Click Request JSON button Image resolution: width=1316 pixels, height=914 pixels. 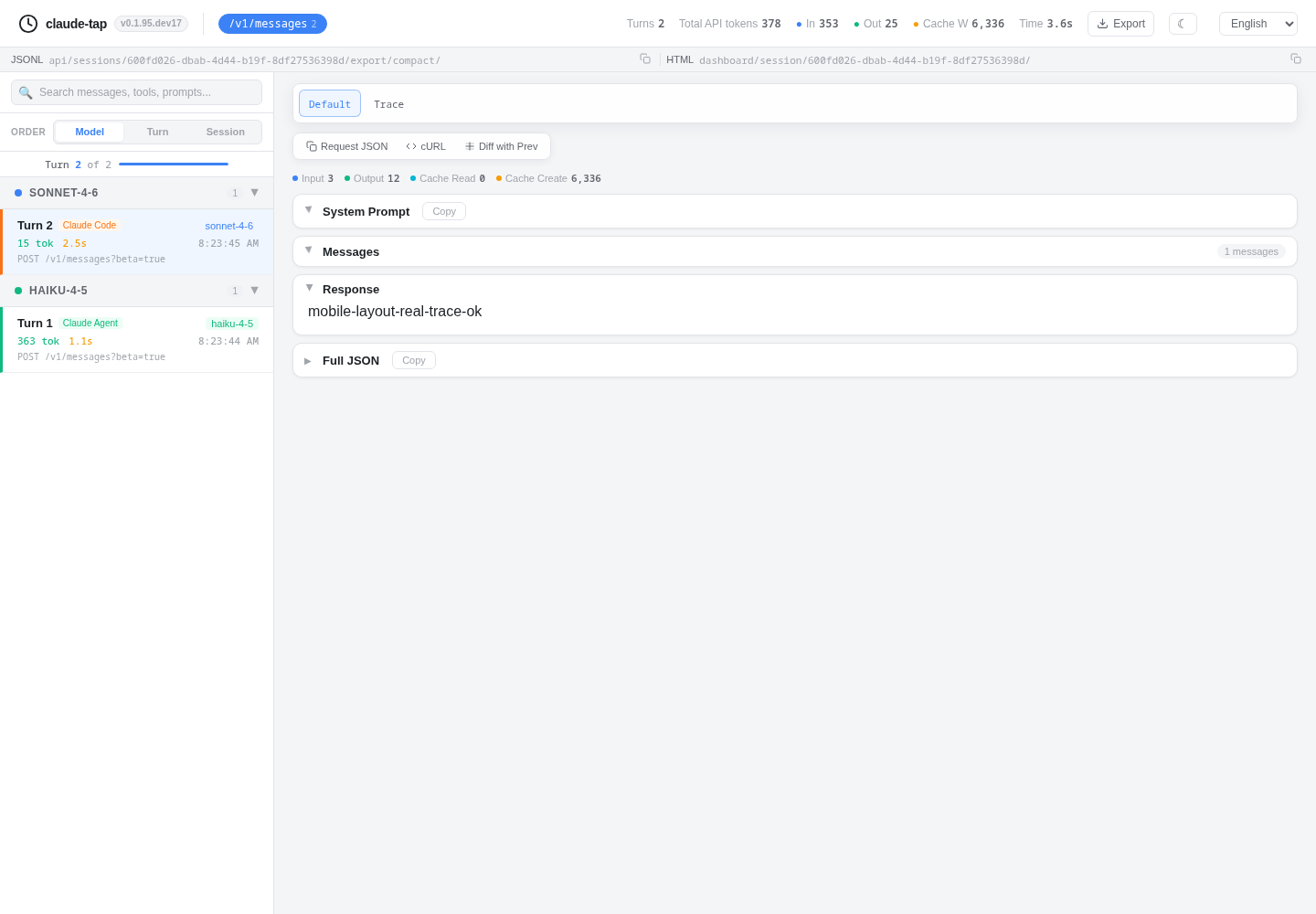pos(347,146)
